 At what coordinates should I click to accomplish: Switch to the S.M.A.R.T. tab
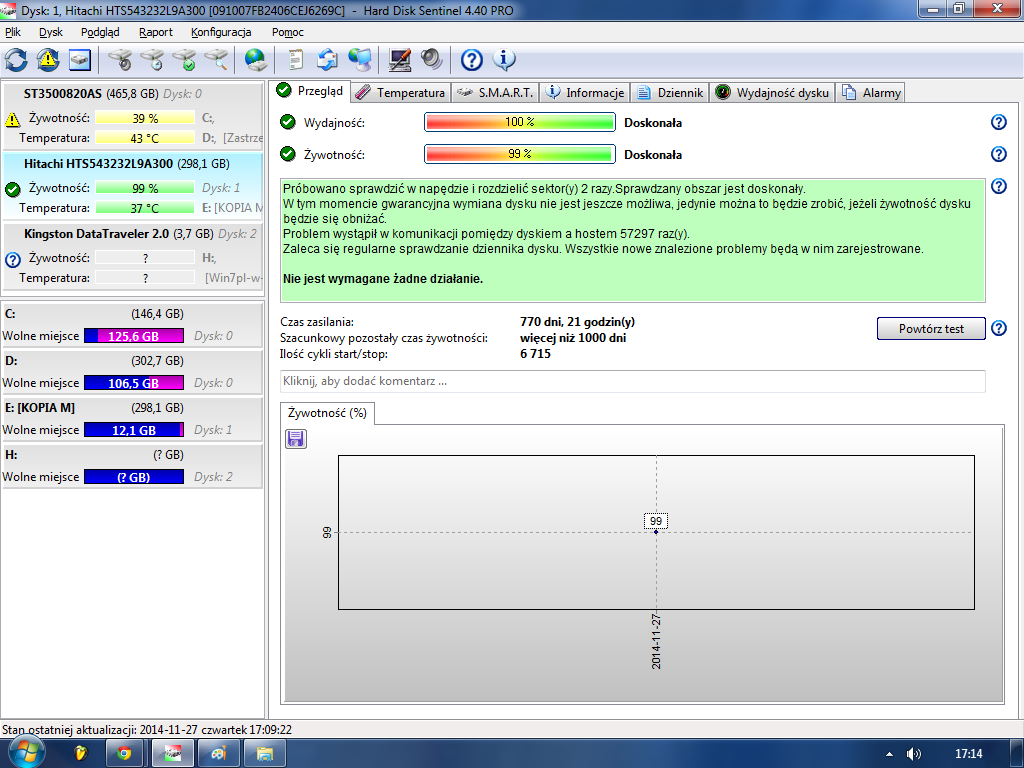tap(496, 93)
